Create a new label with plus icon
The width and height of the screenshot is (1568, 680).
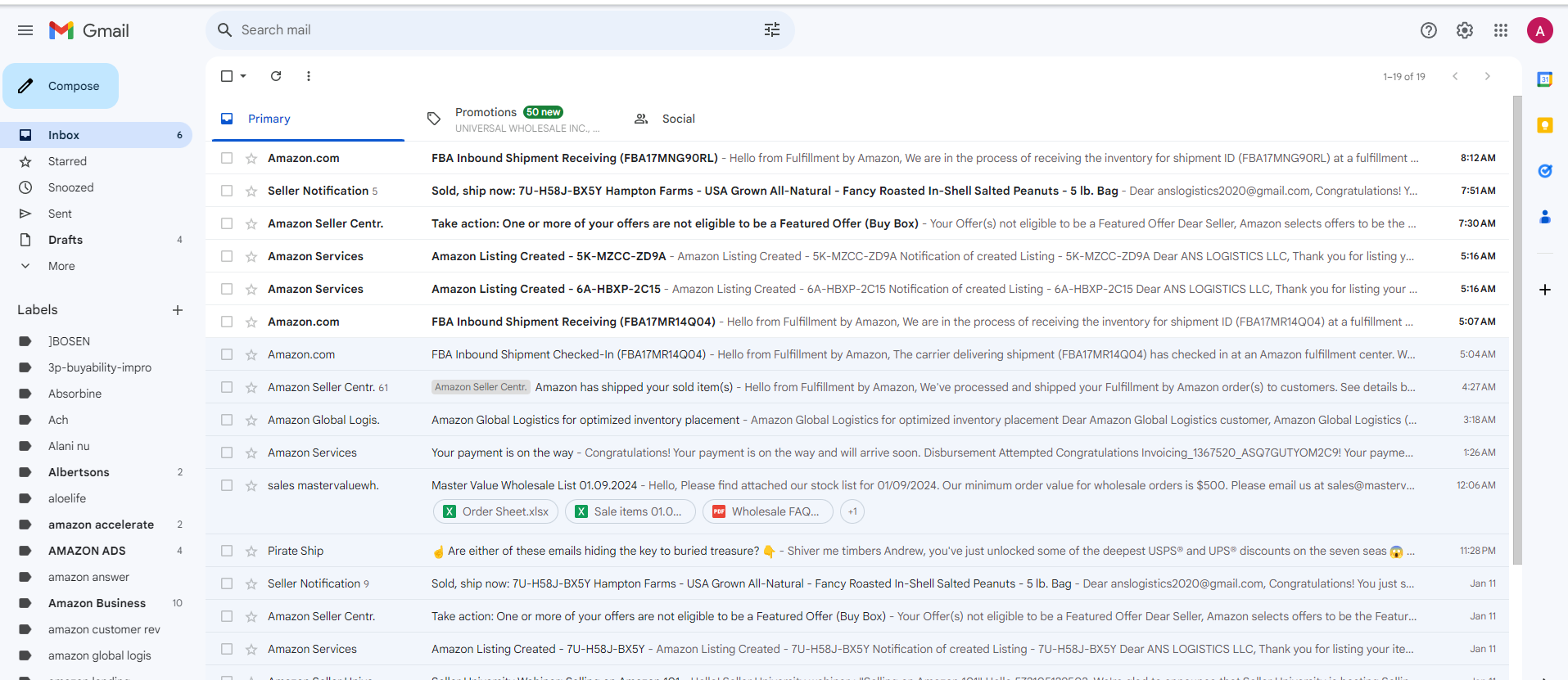(178, 310)
